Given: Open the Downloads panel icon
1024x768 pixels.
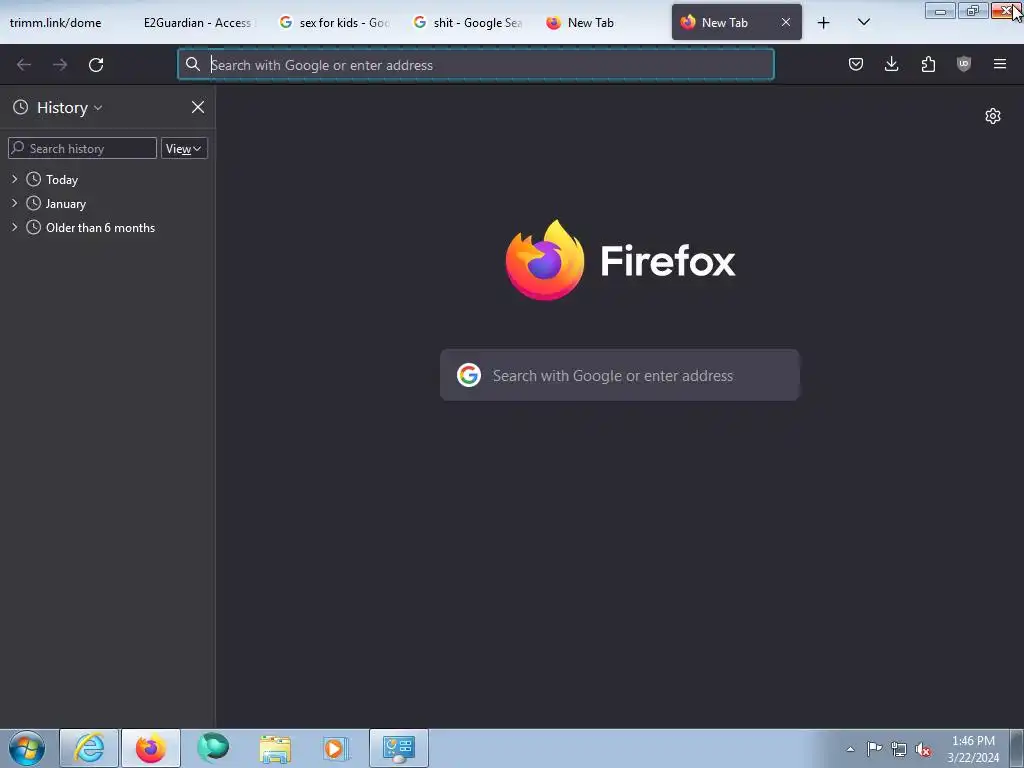Looking at the screenshot, I should coord(891,64).
